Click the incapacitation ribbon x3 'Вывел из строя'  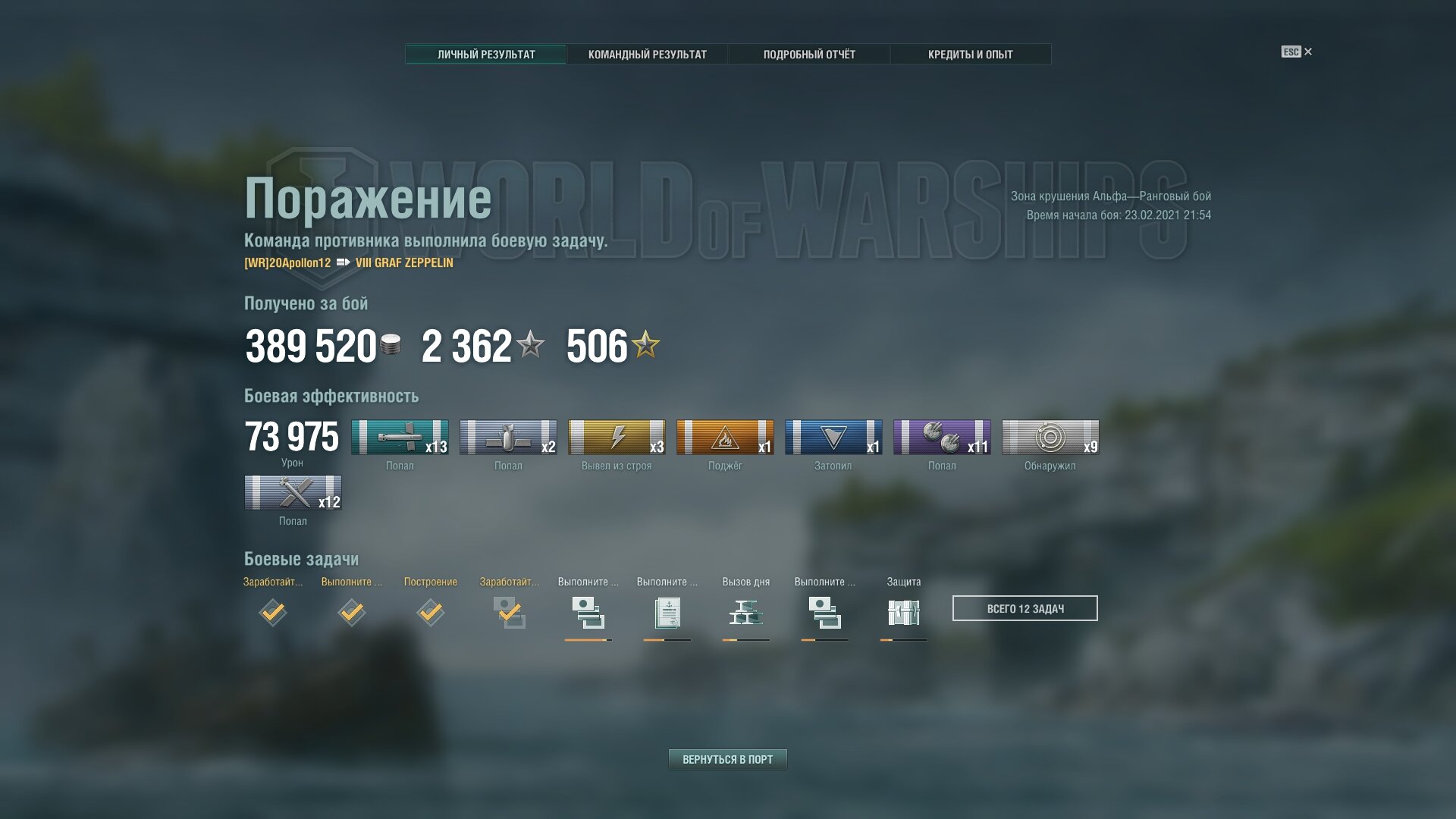(617, 438)
